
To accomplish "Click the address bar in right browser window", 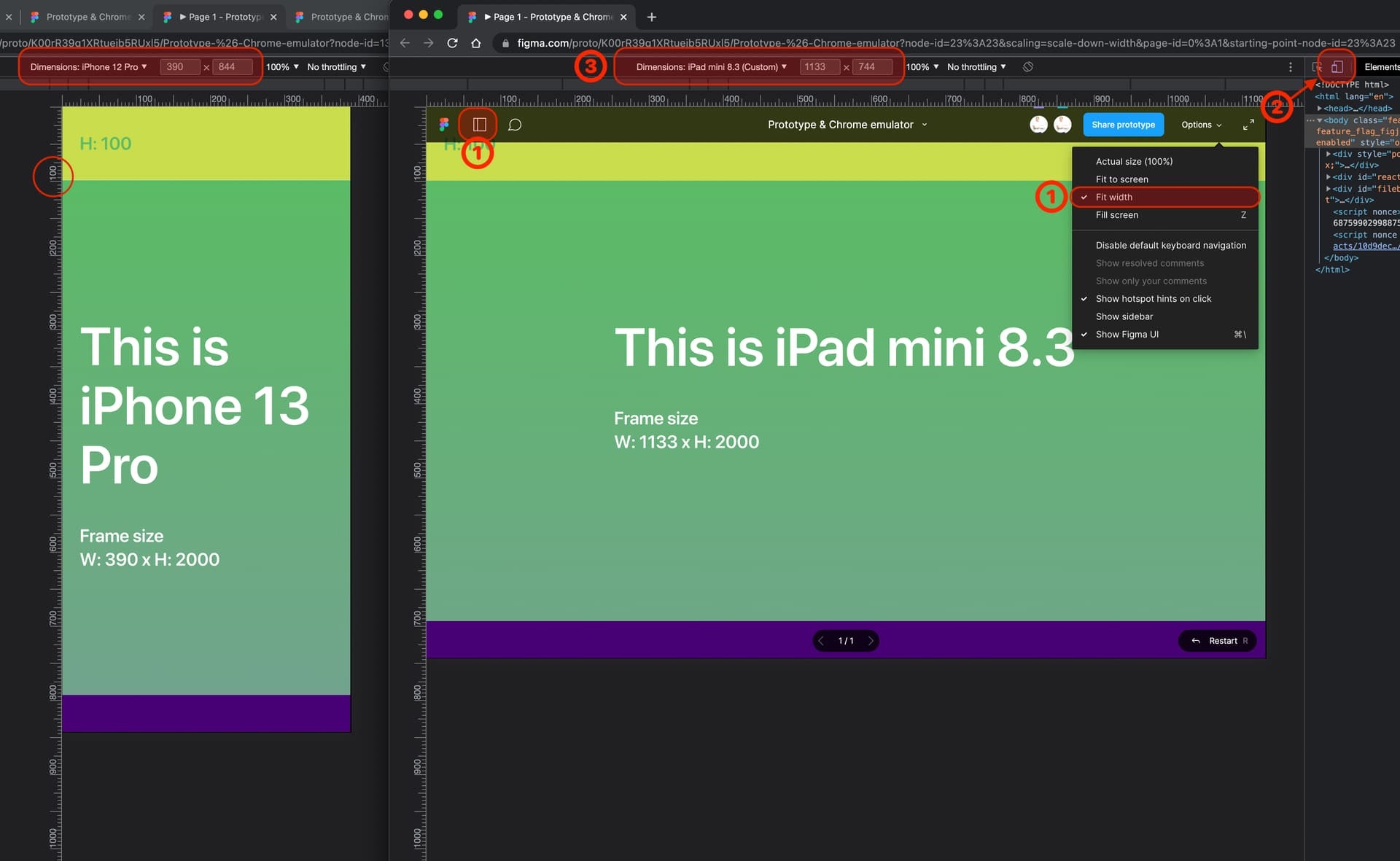I will pyautogui.click(x=948, y=43).
